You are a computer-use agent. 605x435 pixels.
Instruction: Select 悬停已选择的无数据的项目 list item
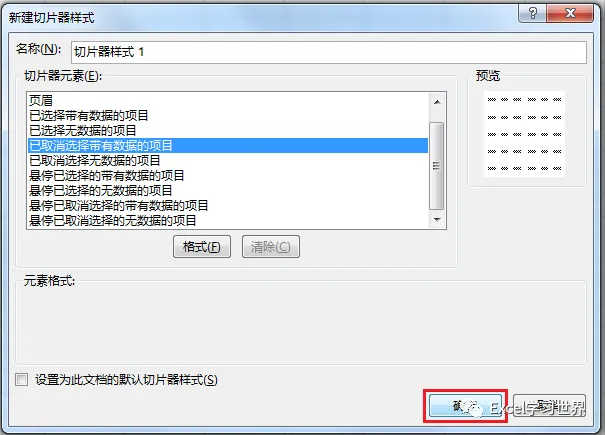tap(228, 191)
